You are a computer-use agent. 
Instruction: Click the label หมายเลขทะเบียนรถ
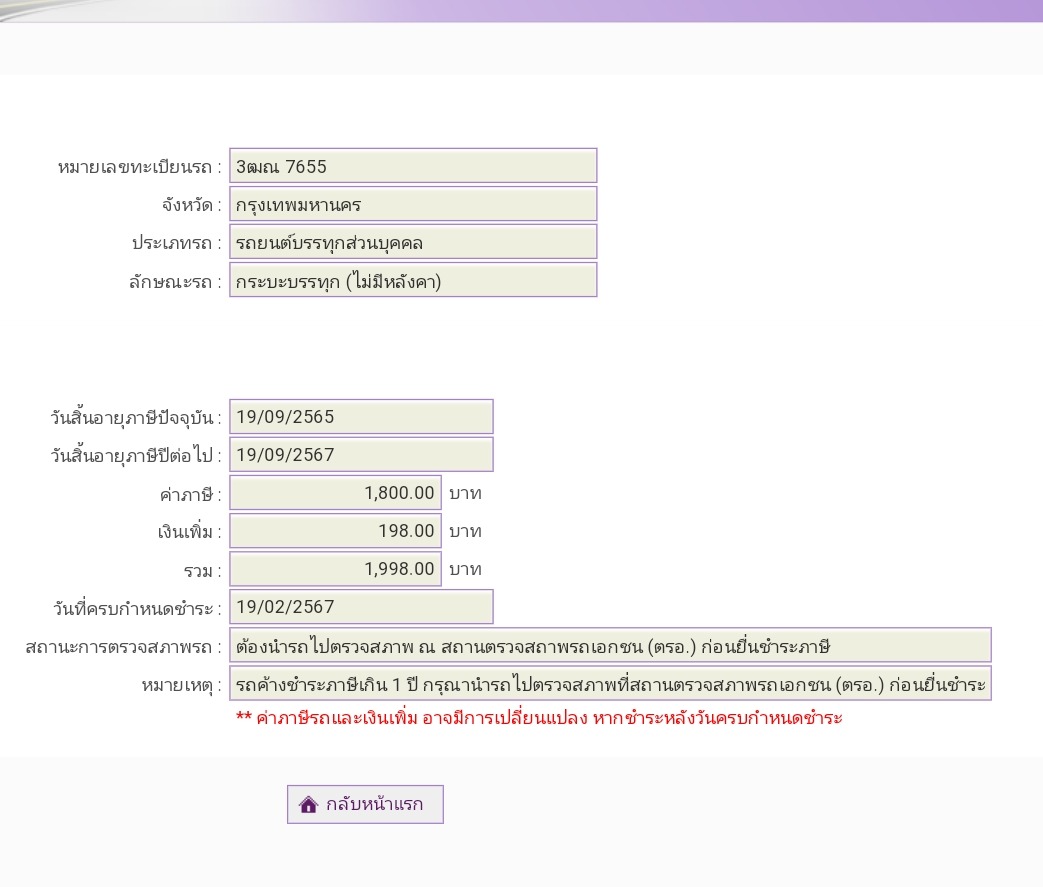(139, 167)
